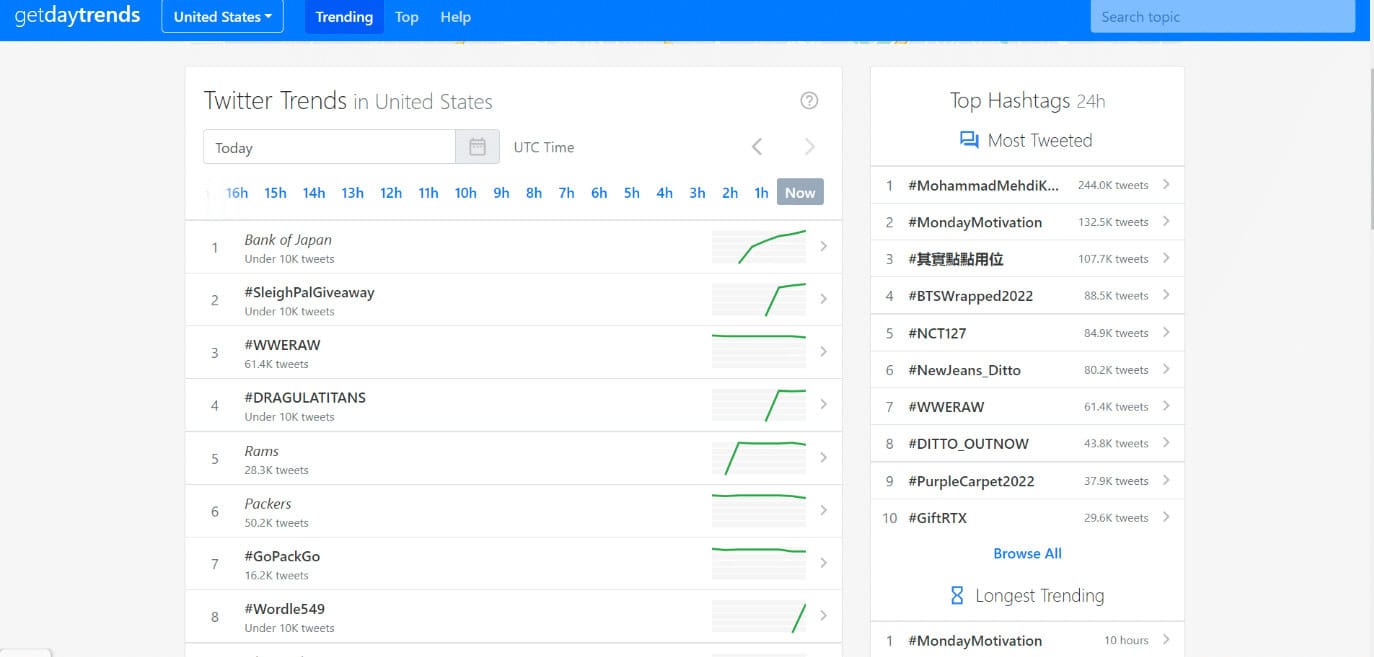Image resolution: width=1374 pixels, height=657 pixels.
Task: Expand chevron on Packers row
Action: click(823, 510)
